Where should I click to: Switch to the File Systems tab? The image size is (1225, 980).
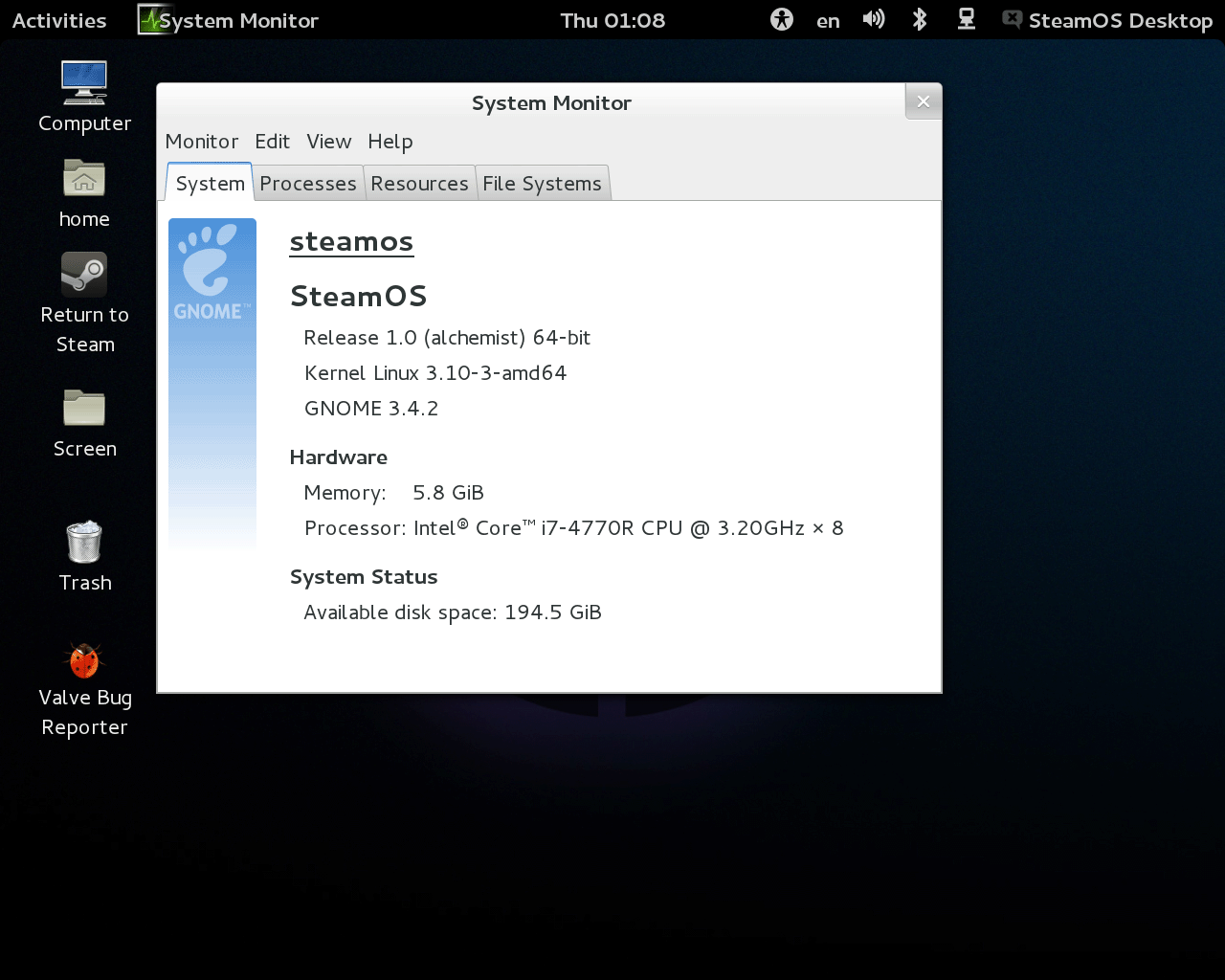click(x=542, y=183)
